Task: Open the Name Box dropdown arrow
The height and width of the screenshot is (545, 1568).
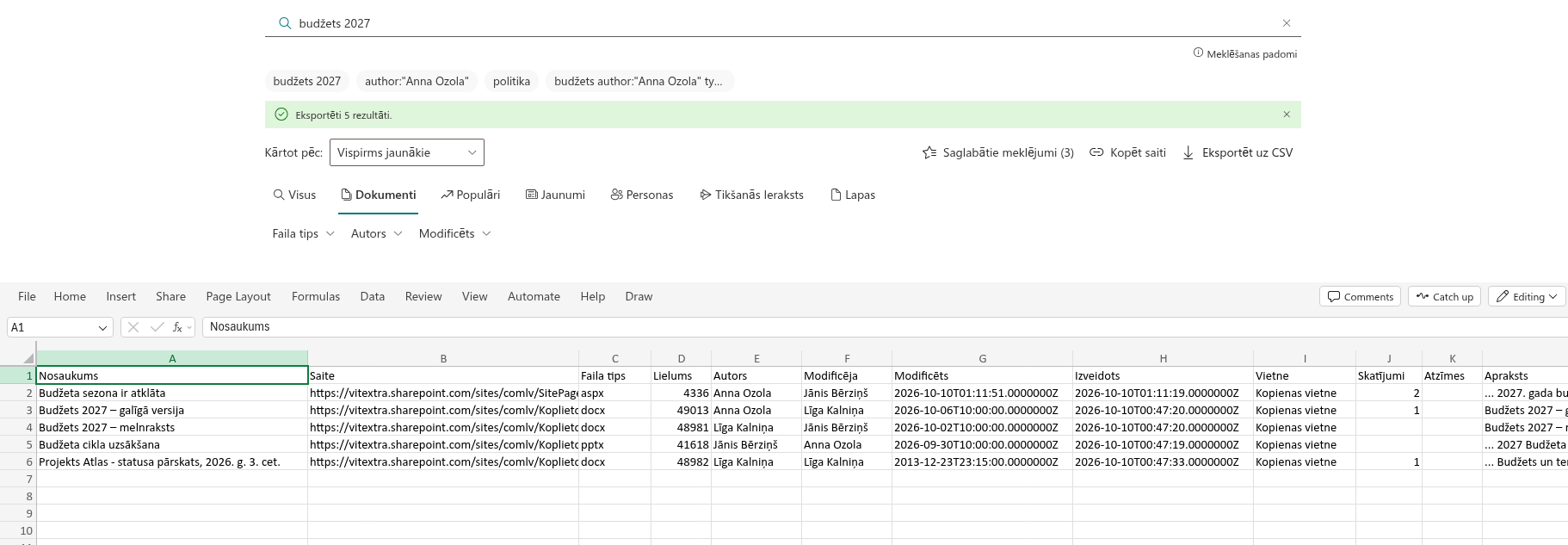Action: click(103, 327)
